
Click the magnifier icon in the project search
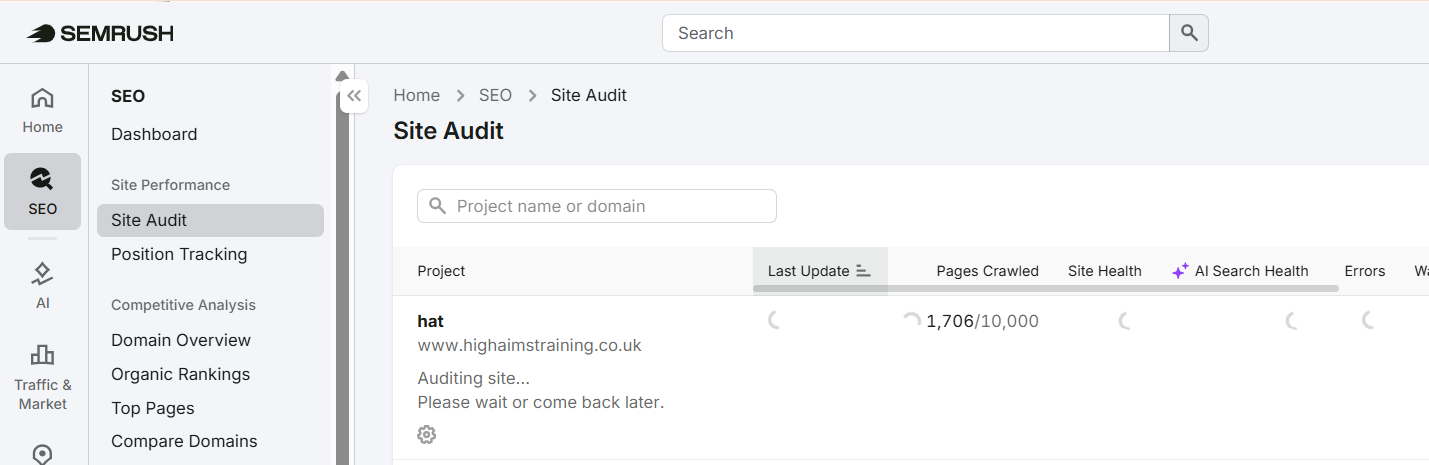tap(437, 206)
